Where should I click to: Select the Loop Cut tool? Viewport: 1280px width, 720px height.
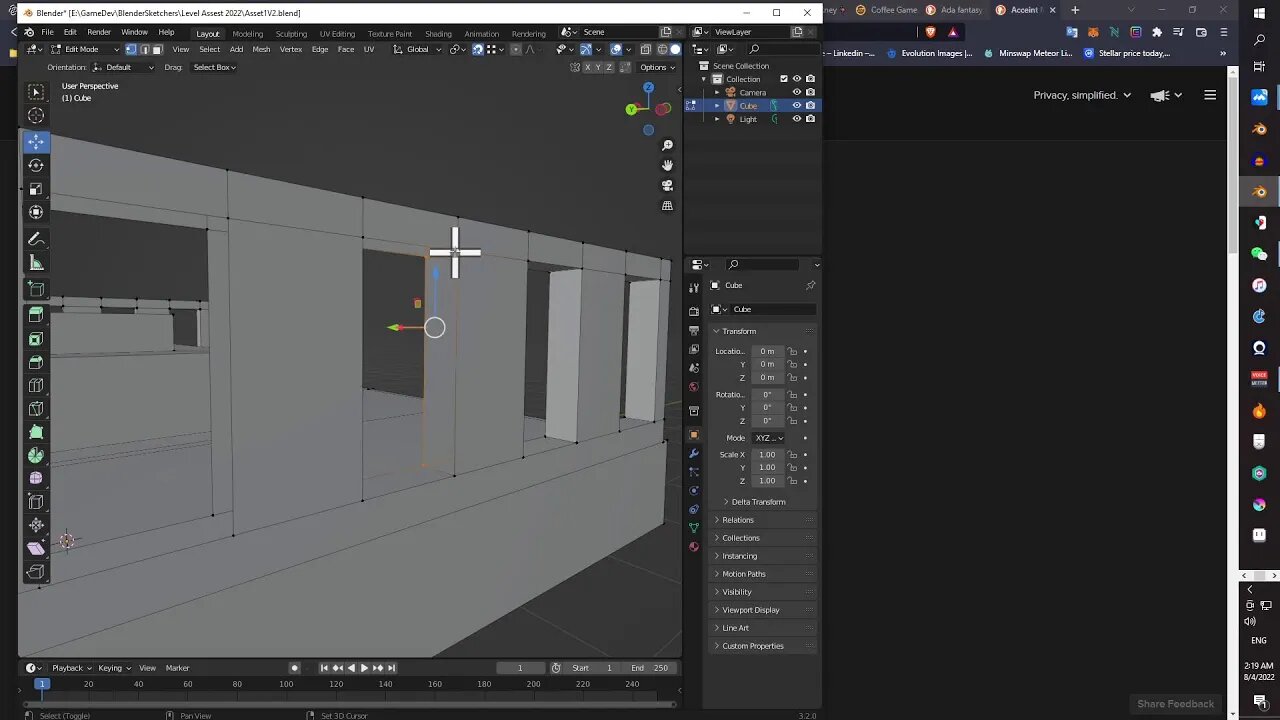pos(36,385)
